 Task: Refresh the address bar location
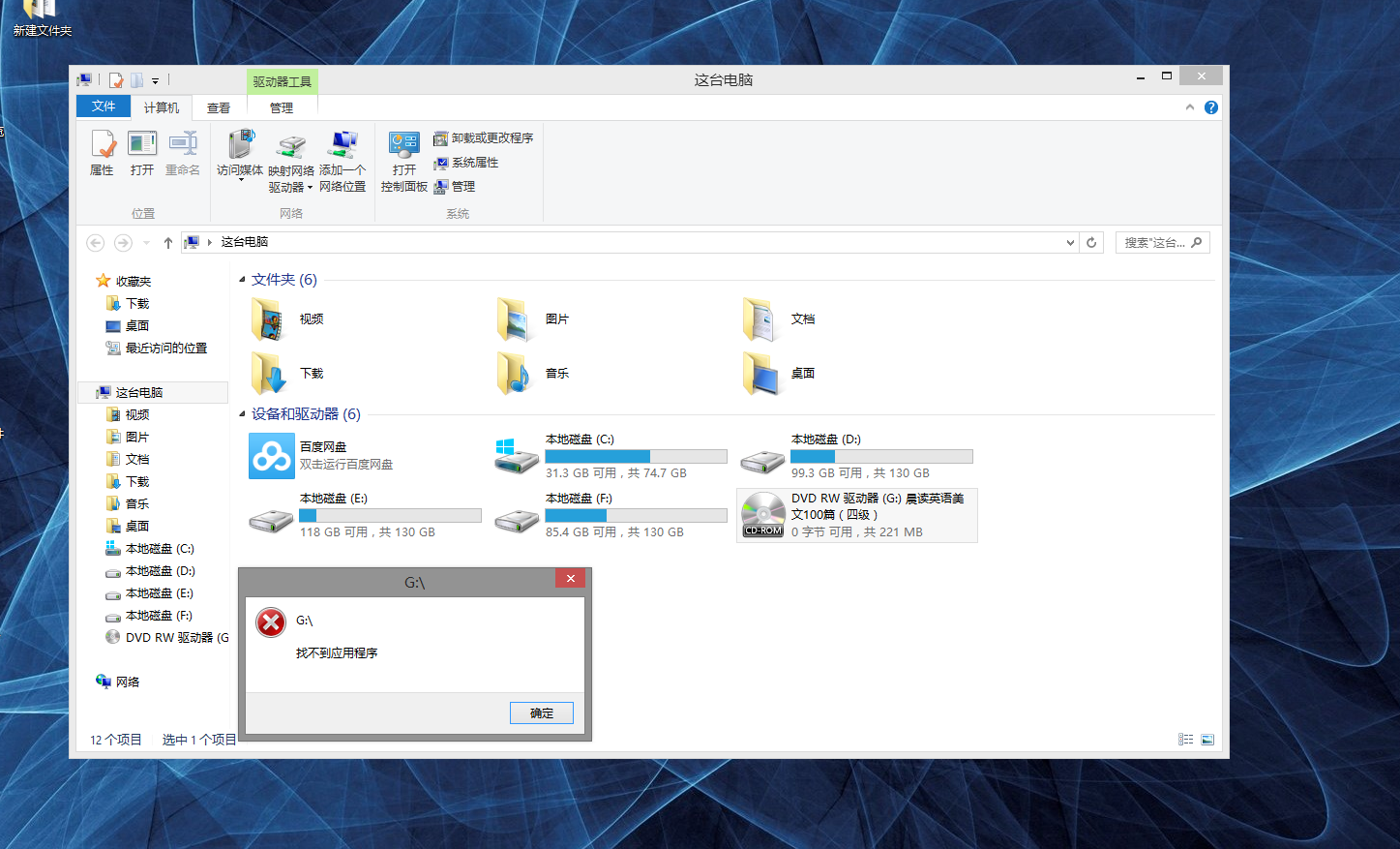coord(1091,243)
